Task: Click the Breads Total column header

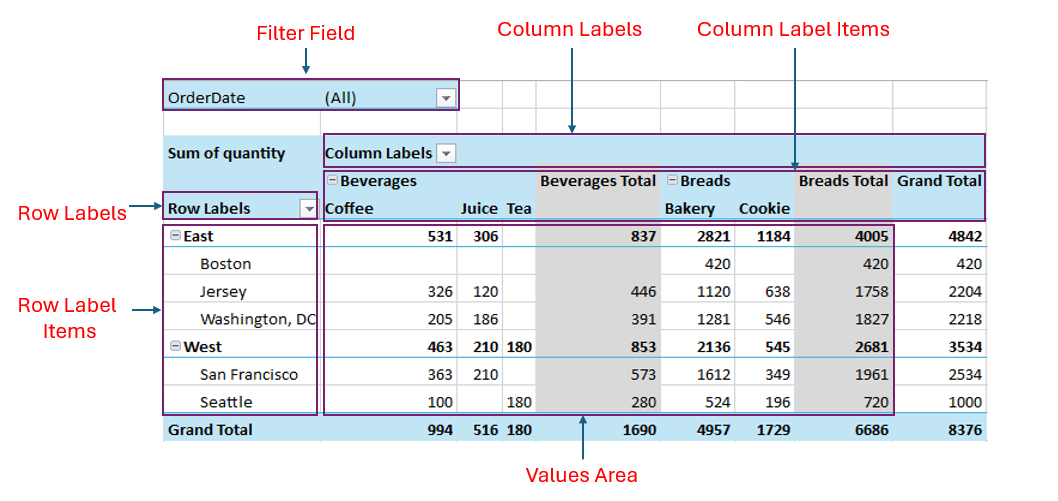Action: 843,181
